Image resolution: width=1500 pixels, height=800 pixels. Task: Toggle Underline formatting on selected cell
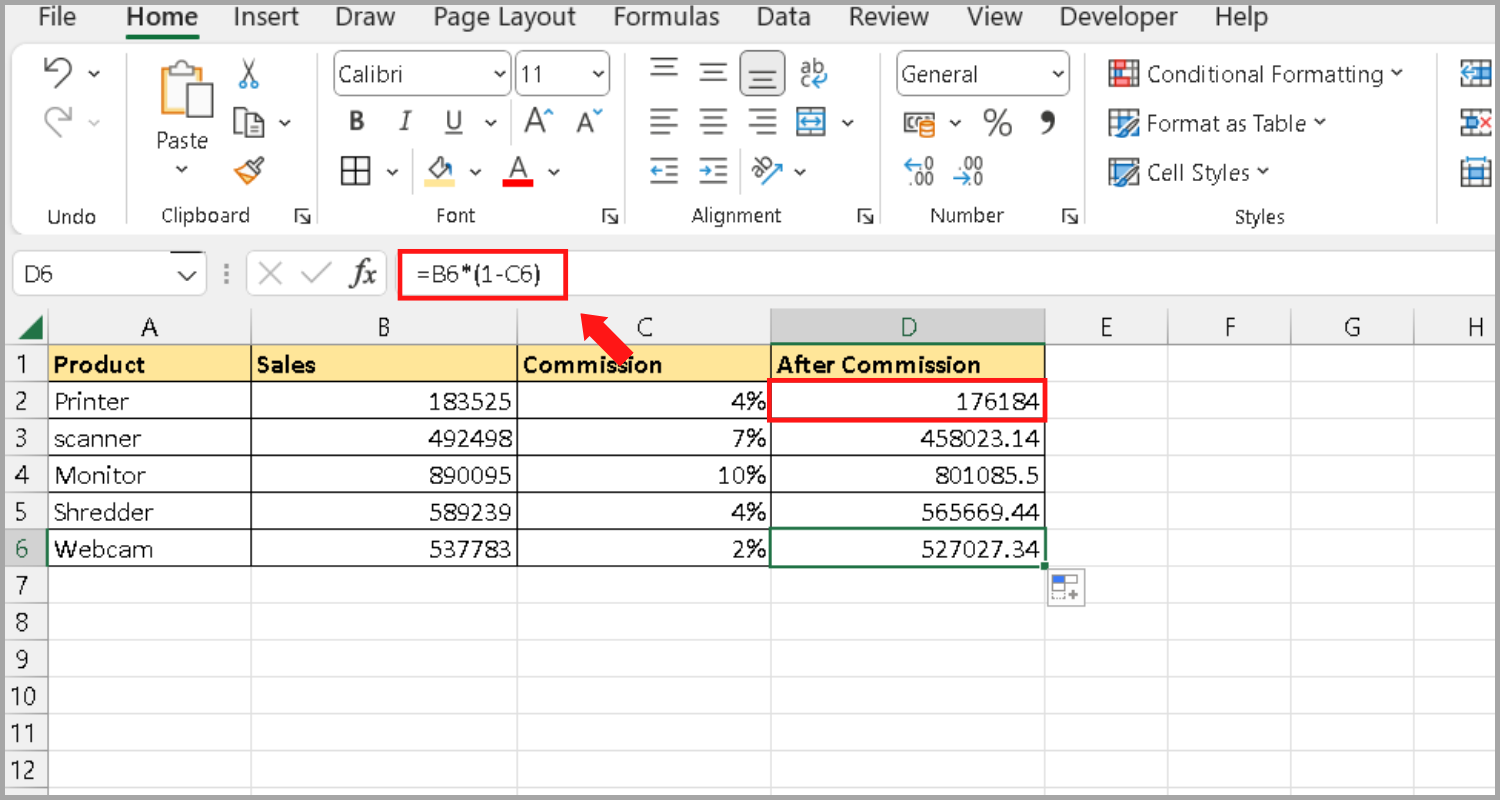tap(452, 122)
